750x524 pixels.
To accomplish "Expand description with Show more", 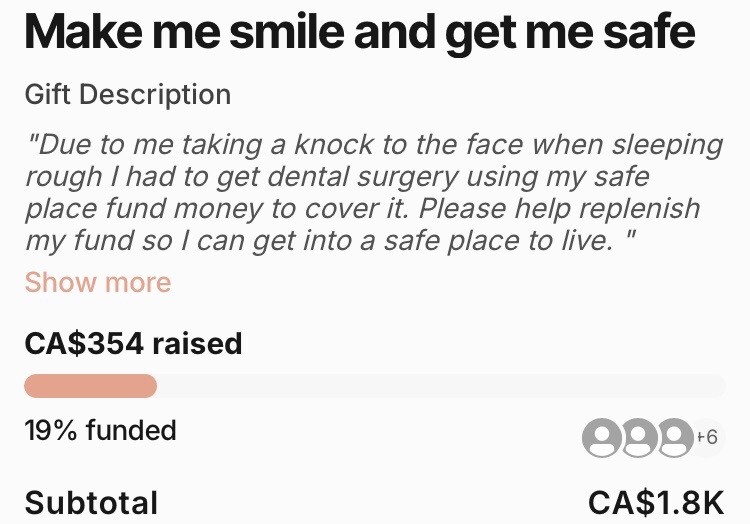I will (98, 282).
